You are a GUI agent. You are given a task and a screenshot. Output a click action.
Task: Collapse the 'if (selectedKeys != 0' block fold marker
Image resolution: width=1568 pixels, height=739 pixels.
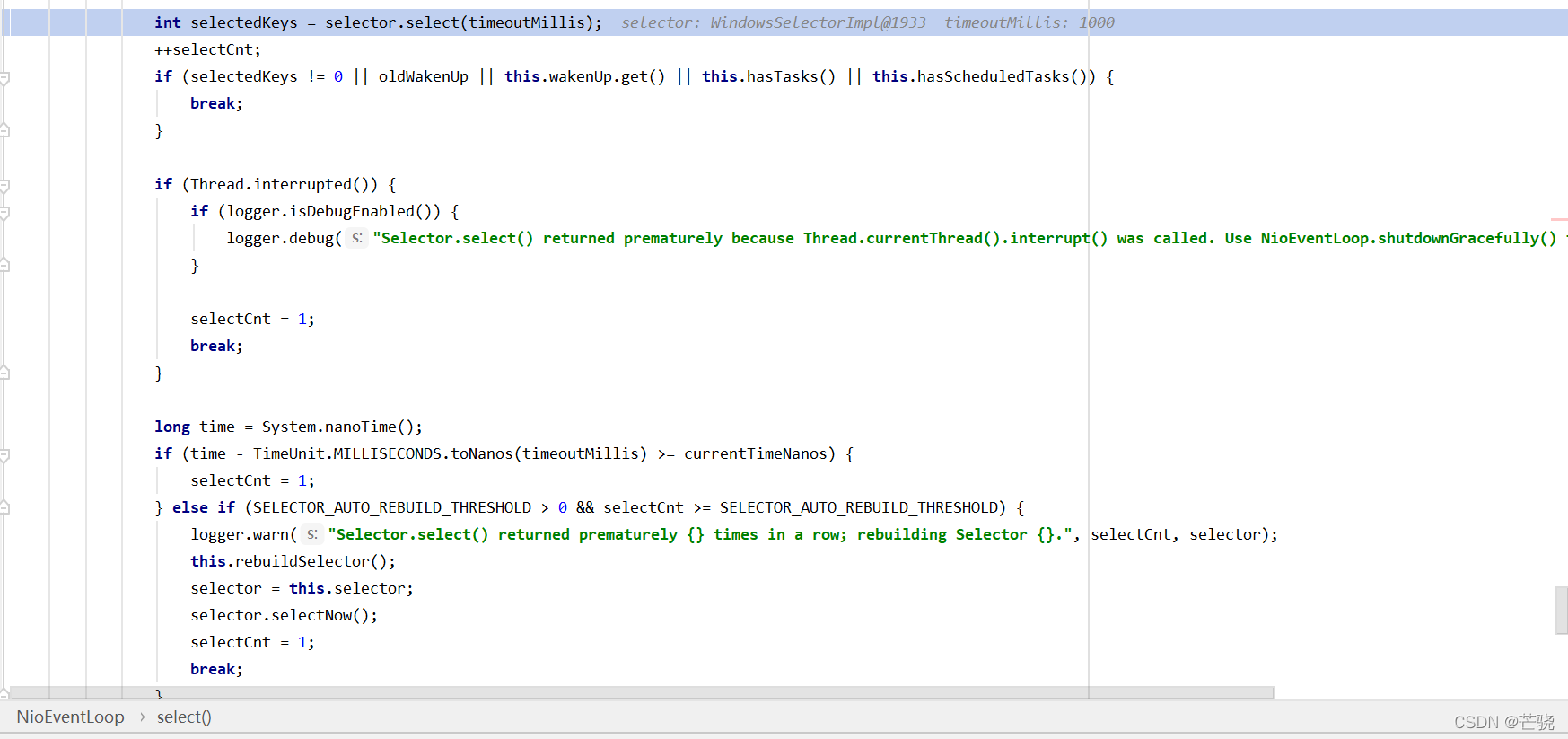4,78
